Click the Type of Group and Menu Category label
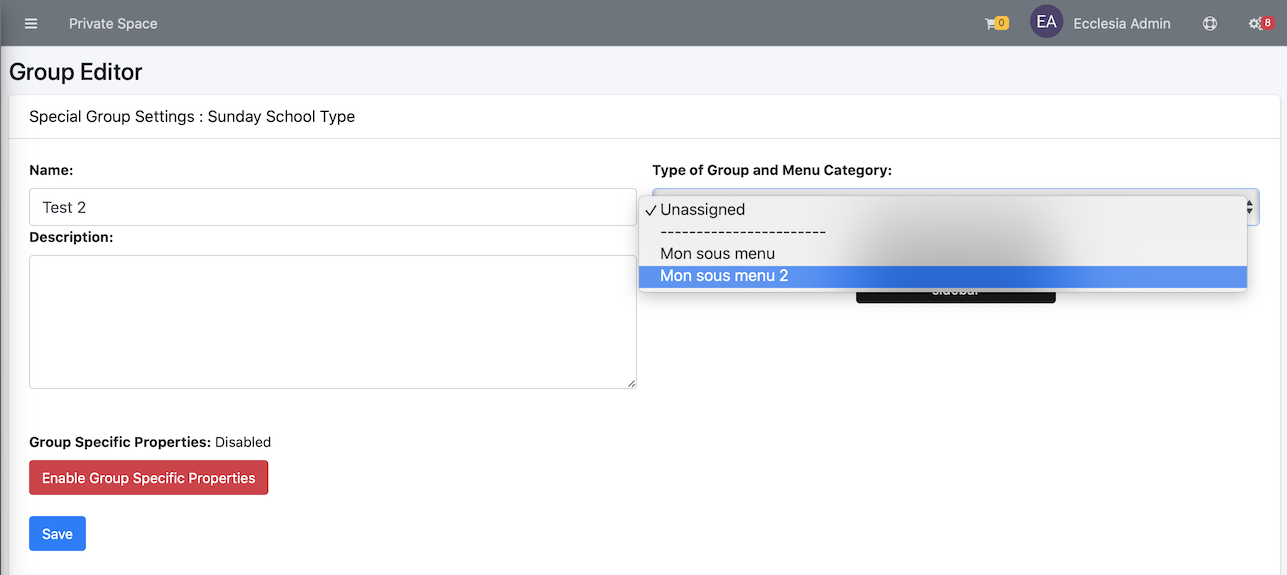Screen dimensions: 1287x575 [x=772, y=170]
